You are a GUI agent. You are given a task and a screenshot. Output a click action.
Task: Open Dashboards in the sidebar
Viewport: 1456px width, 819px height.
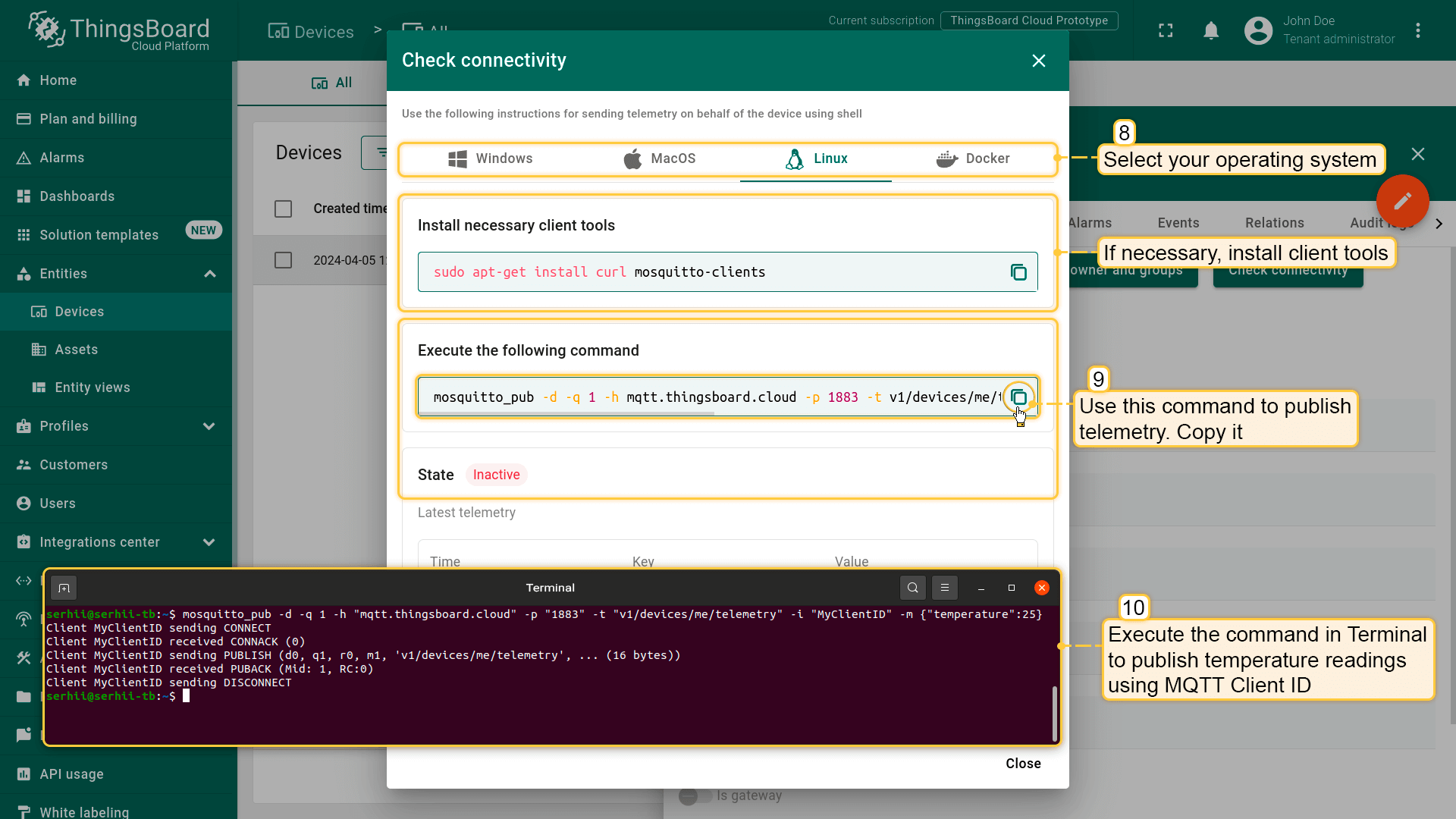77,196
